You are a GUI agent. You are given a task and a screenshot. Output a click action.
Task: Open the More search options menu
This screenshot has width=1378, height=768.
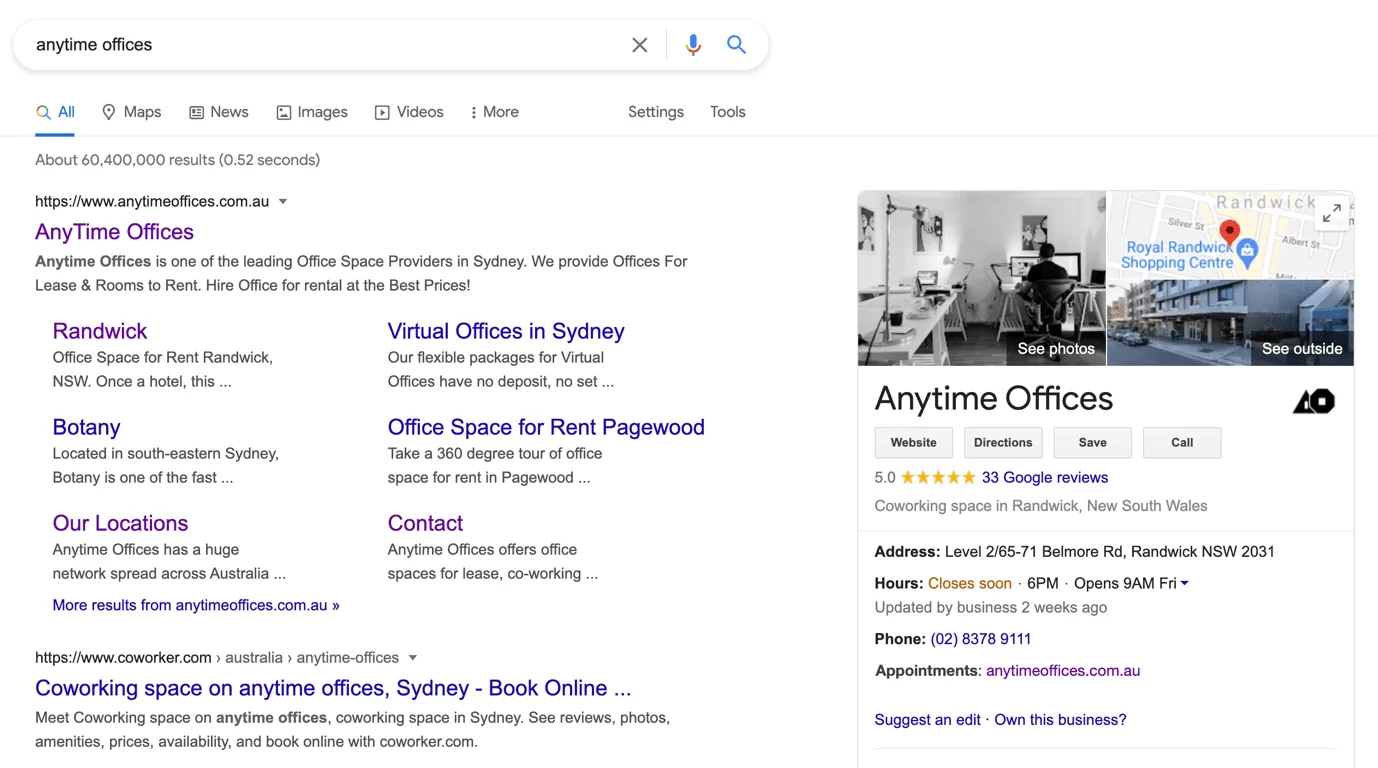[x=494, y=112]
